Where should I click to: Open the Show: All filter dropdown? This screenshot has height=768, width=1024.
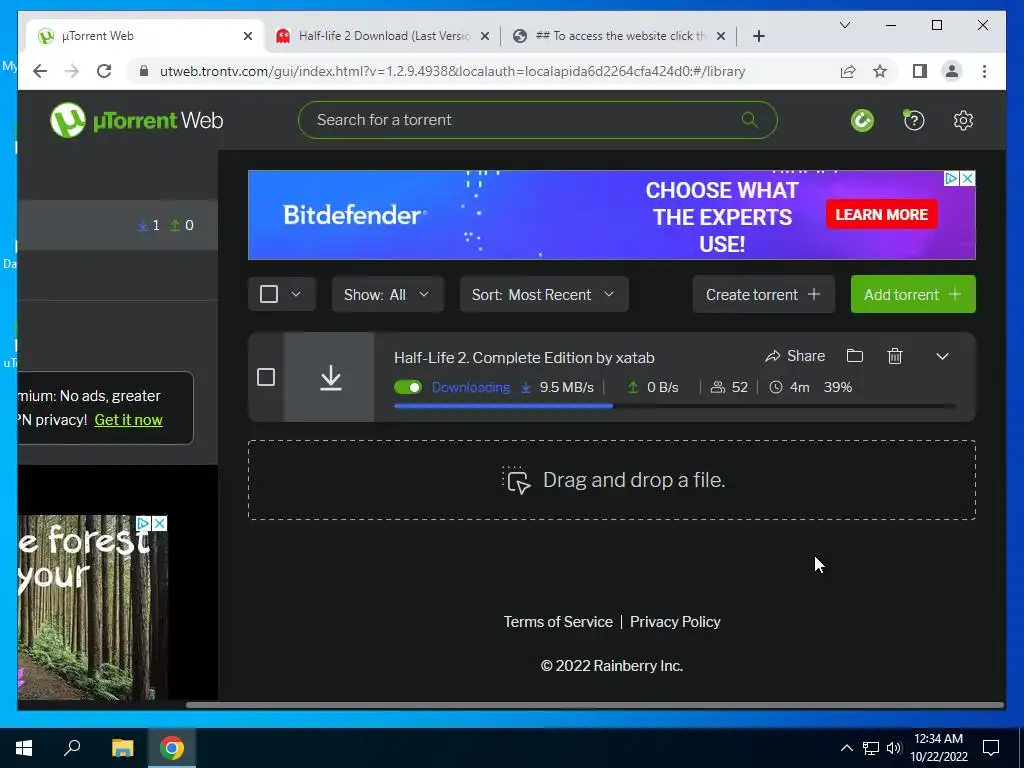click(x=388, y=295)
